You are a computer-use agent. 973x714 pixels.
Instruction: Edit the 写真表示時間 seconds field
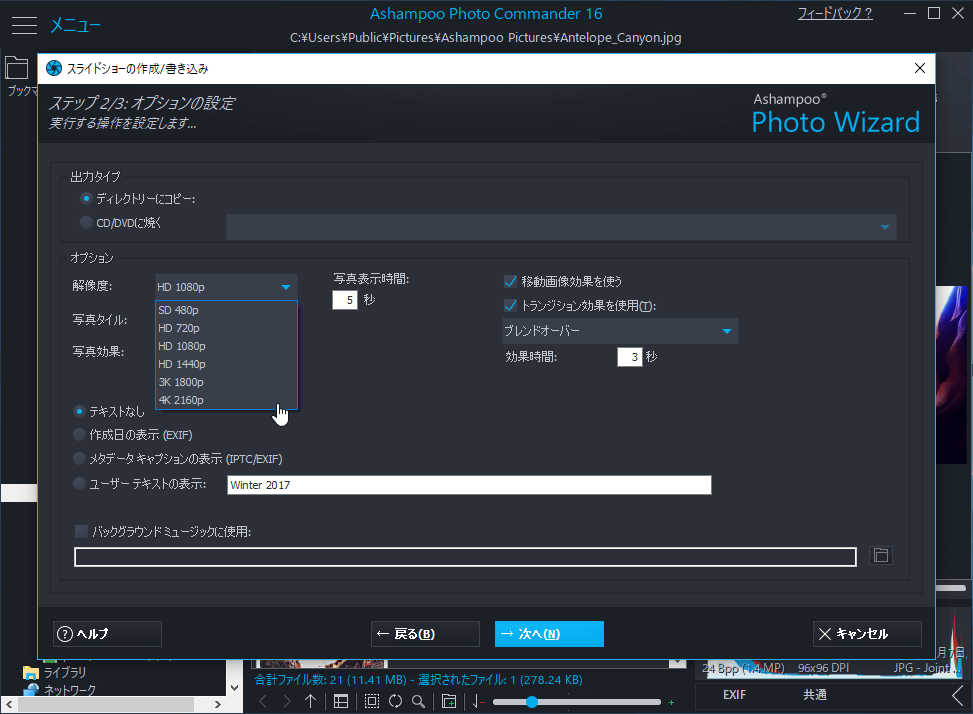[345, 300]
